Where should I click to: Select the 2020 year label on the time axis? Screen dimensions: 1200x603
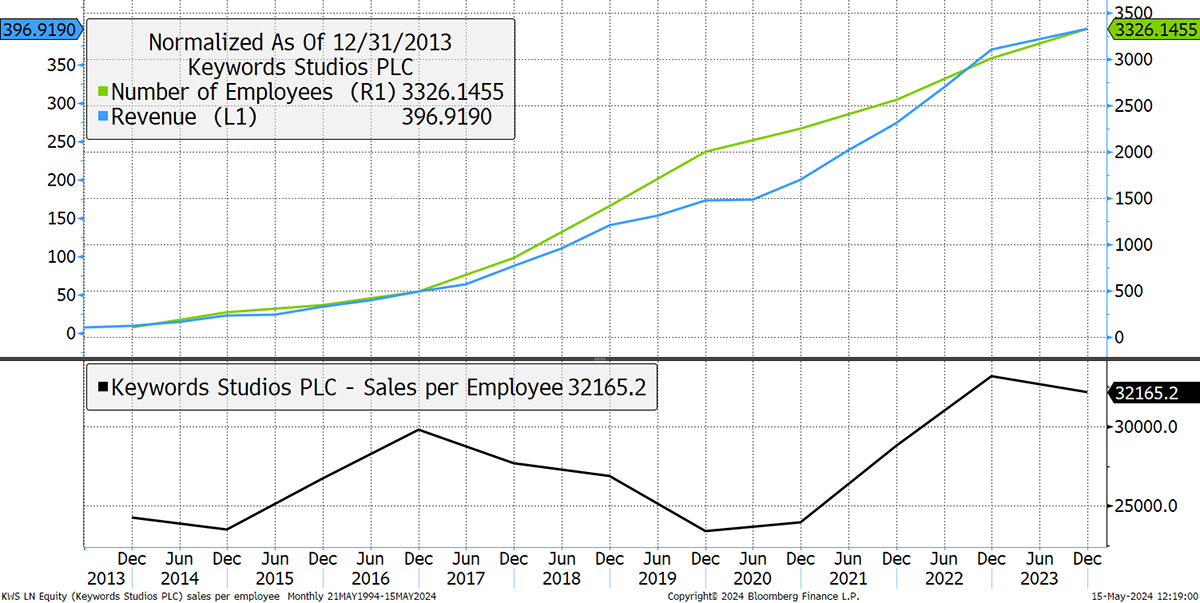coord(752,578)
